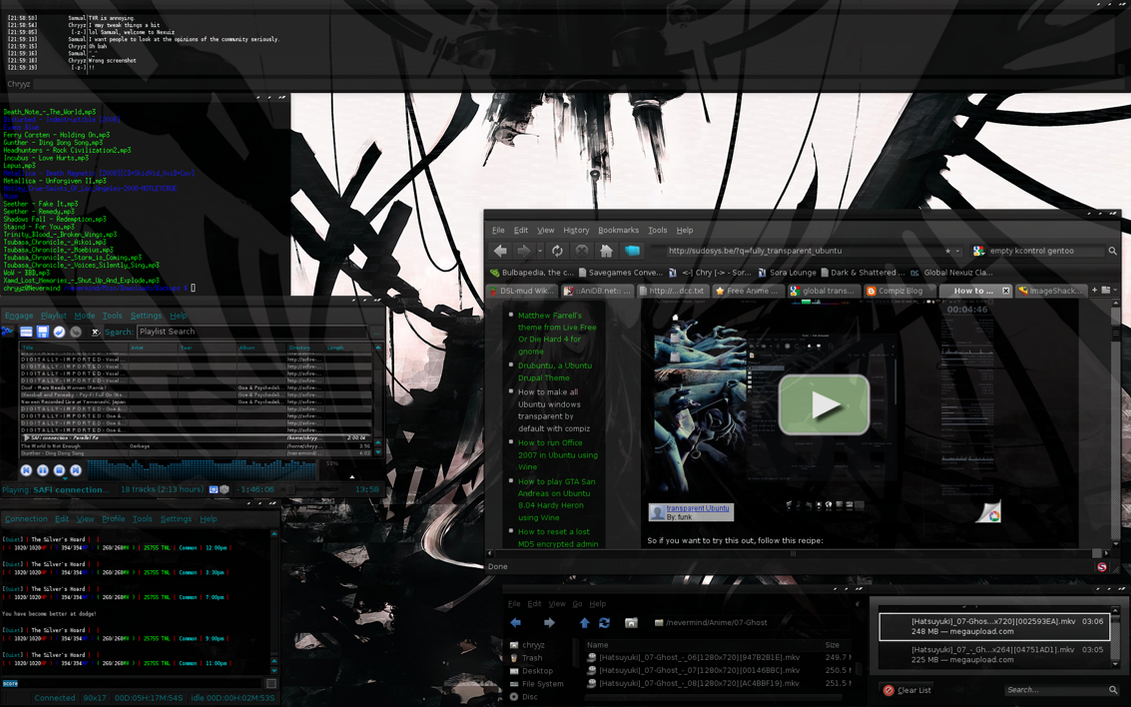This screenshot has width=1131, height=707.
Task: Open the history dropdown next to forward button
Action: pyautogui.click(x=540, y=251)
